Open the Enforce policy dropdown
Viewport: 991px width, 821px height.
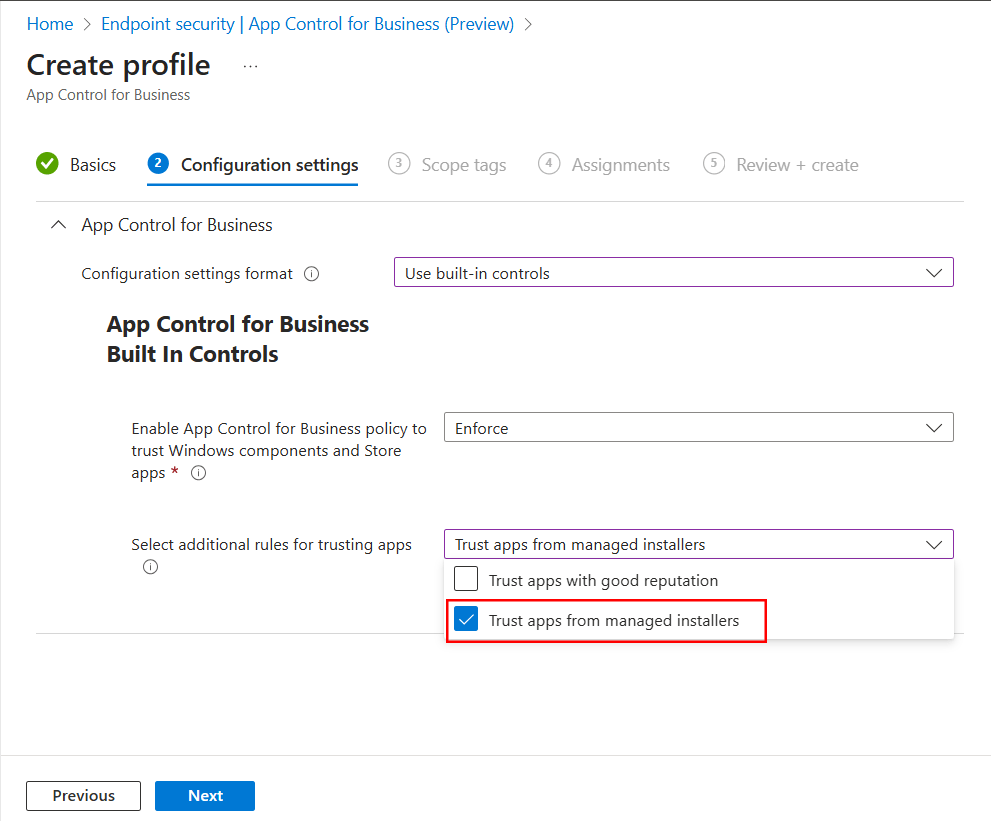pyautogui.click(x=698, y=427)
